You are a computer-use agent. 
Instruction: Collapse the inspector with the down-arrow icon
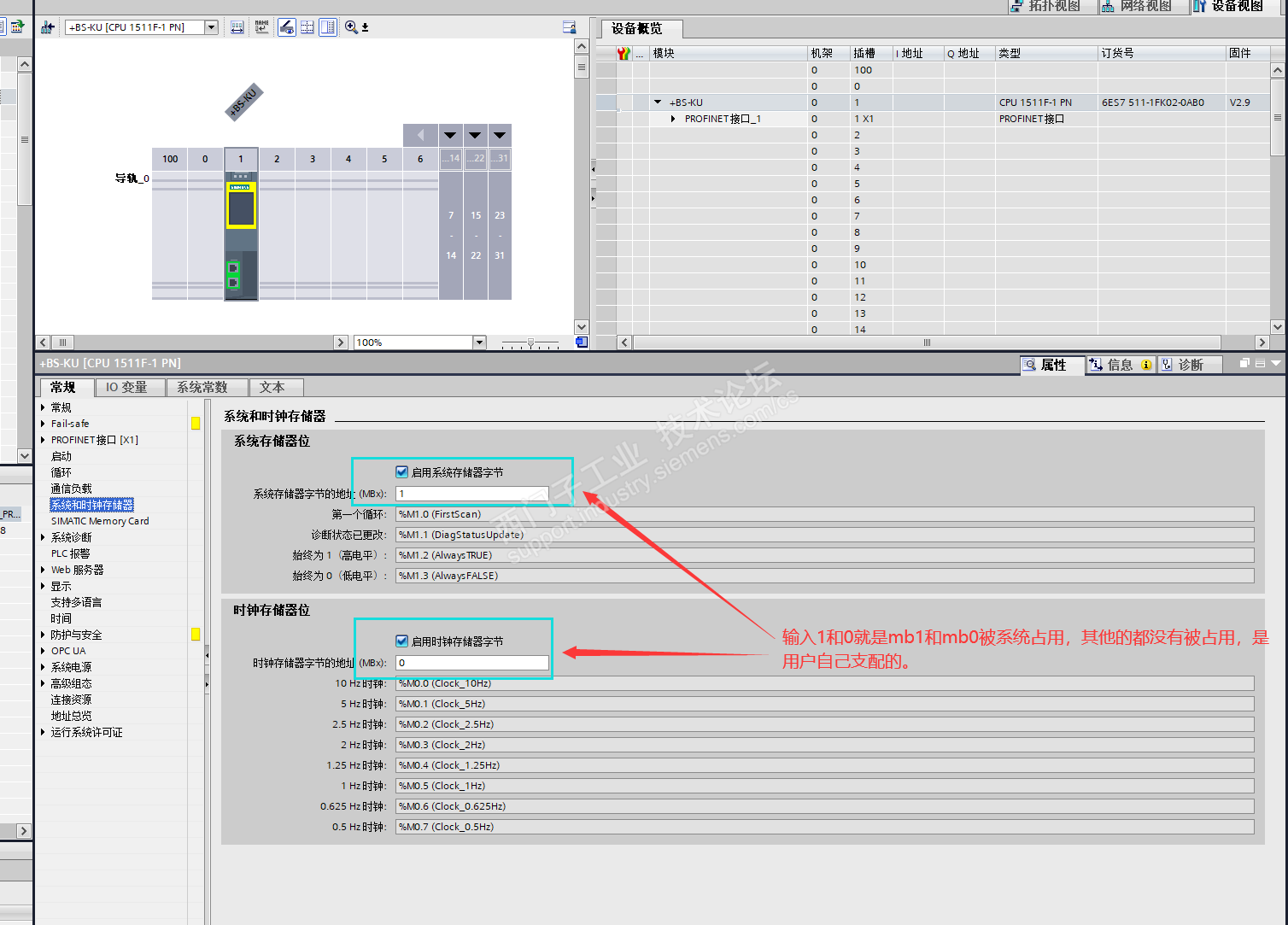pos(1276,363)
